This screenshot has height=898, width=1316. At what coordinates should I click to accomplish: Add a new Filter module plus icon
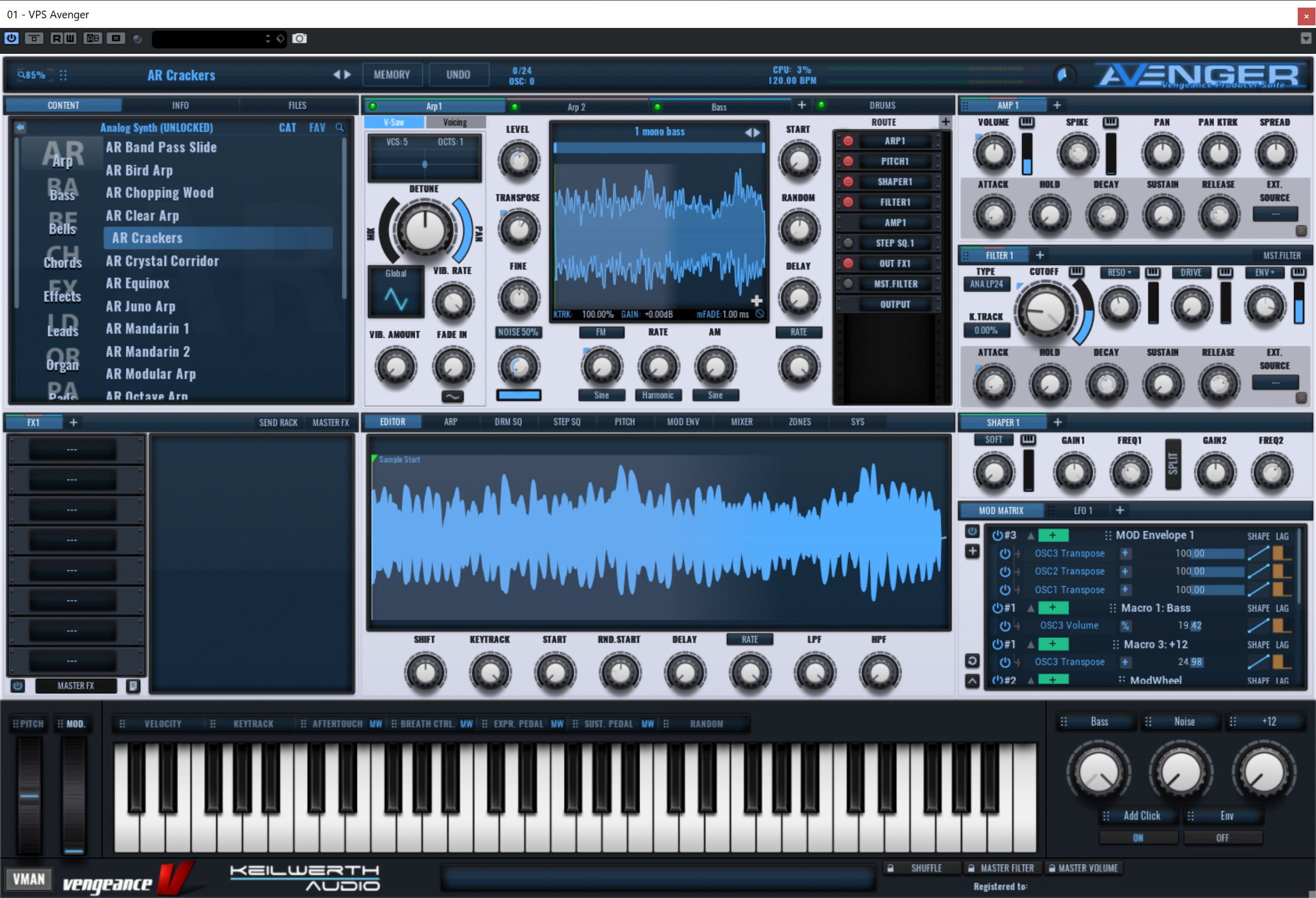pyautogui.click(x=1040, y=255)
